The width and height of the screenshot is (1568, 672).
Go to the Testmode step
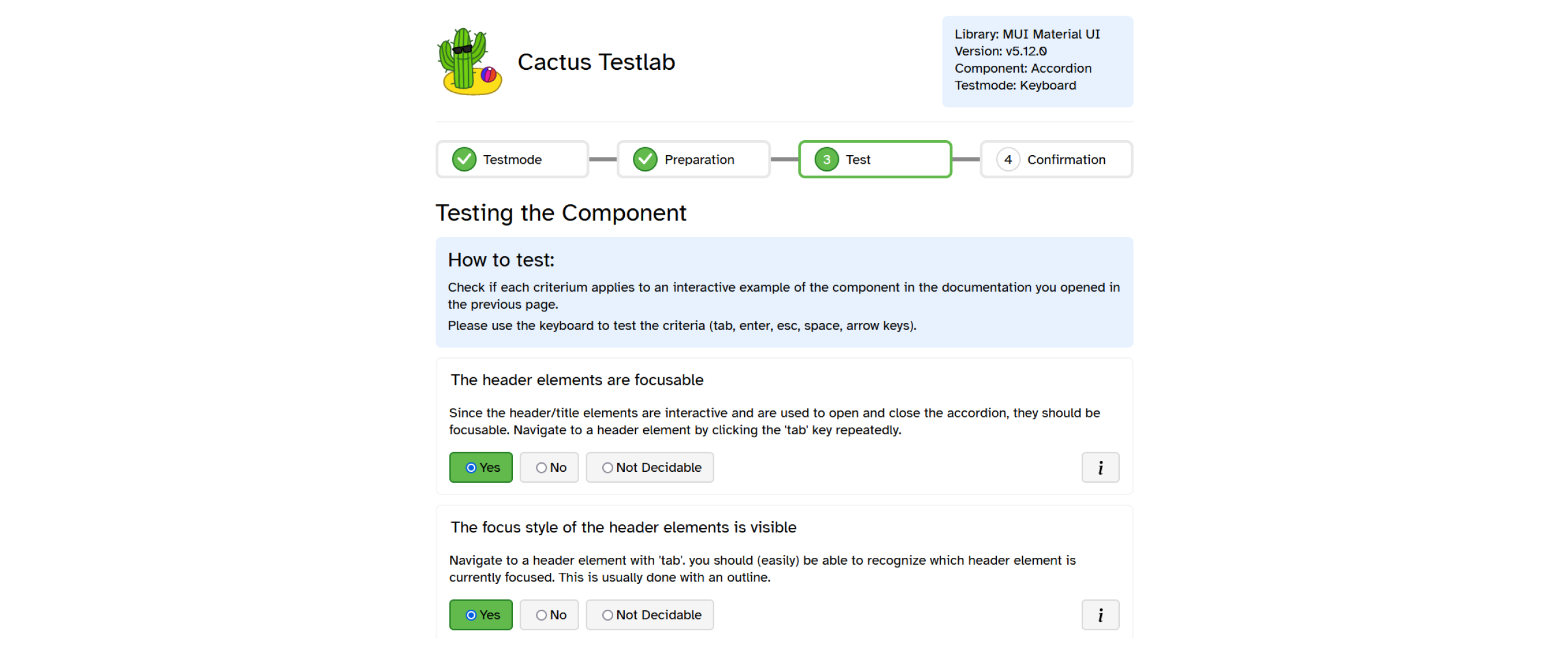pos(512,159)
